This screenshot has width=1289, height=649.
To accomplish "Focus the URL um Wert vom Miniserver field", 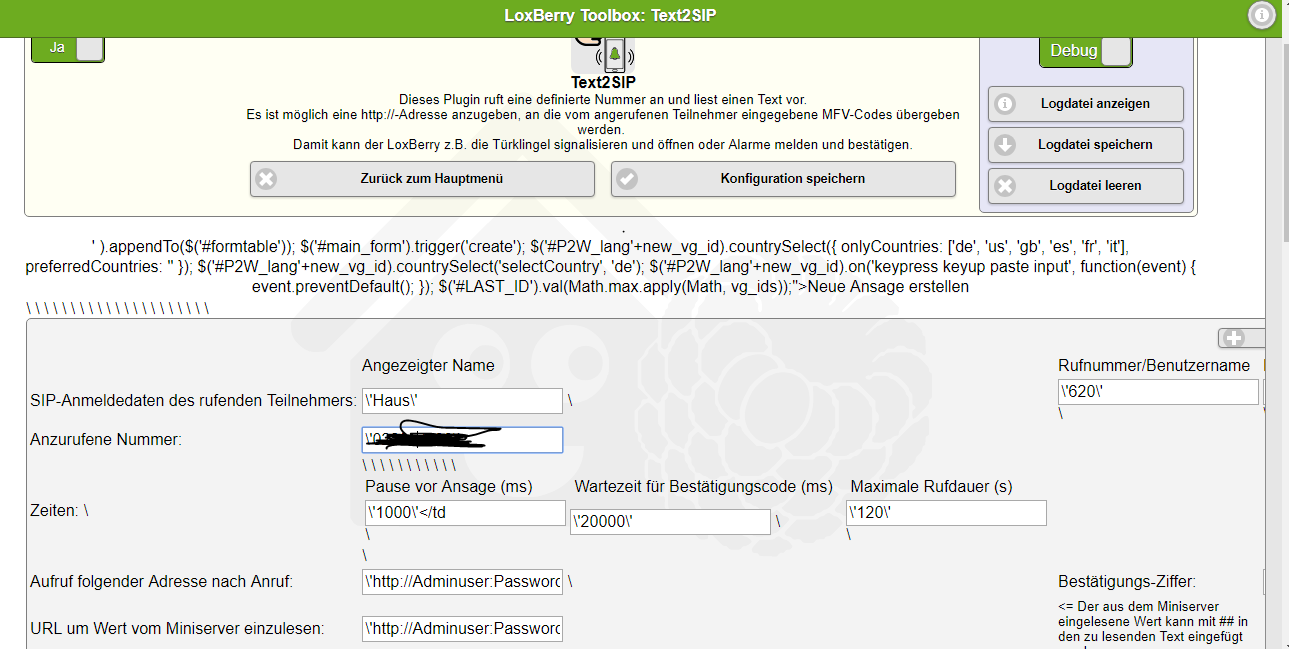I will click(x=462, y=629).
